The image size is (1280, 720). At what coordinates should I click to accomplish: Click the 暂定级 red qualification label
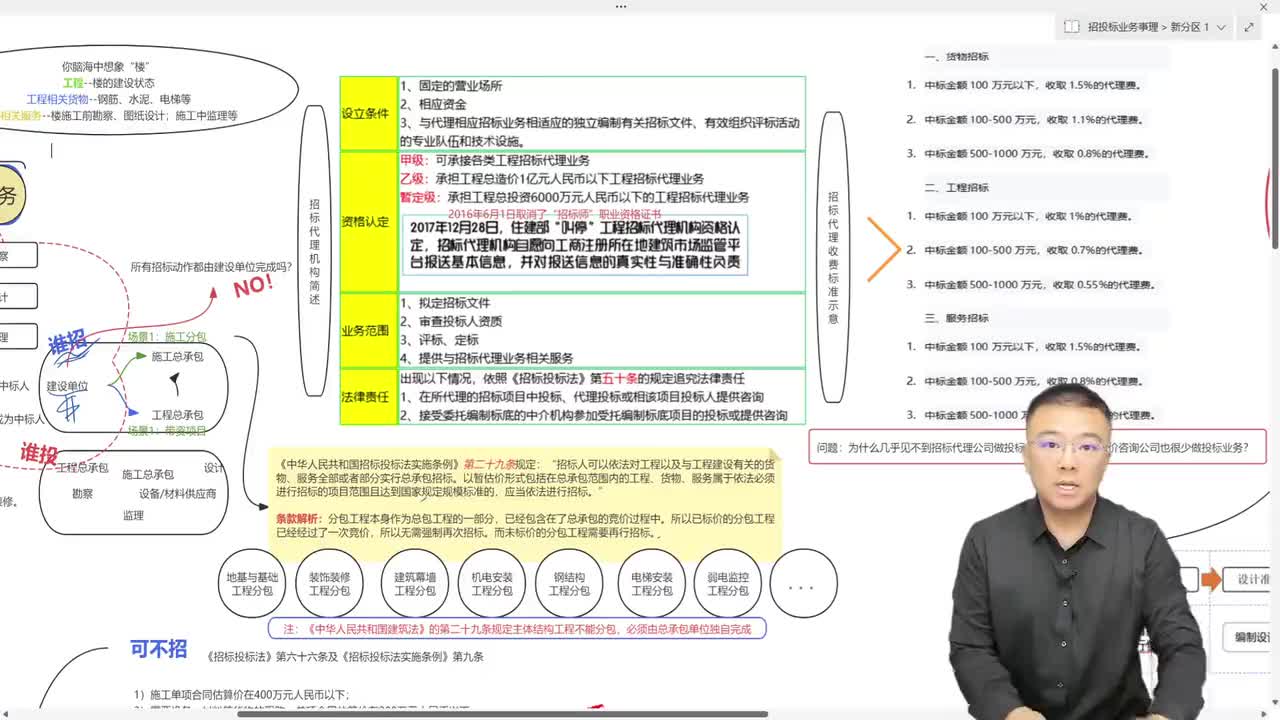[x=419, y=197]
